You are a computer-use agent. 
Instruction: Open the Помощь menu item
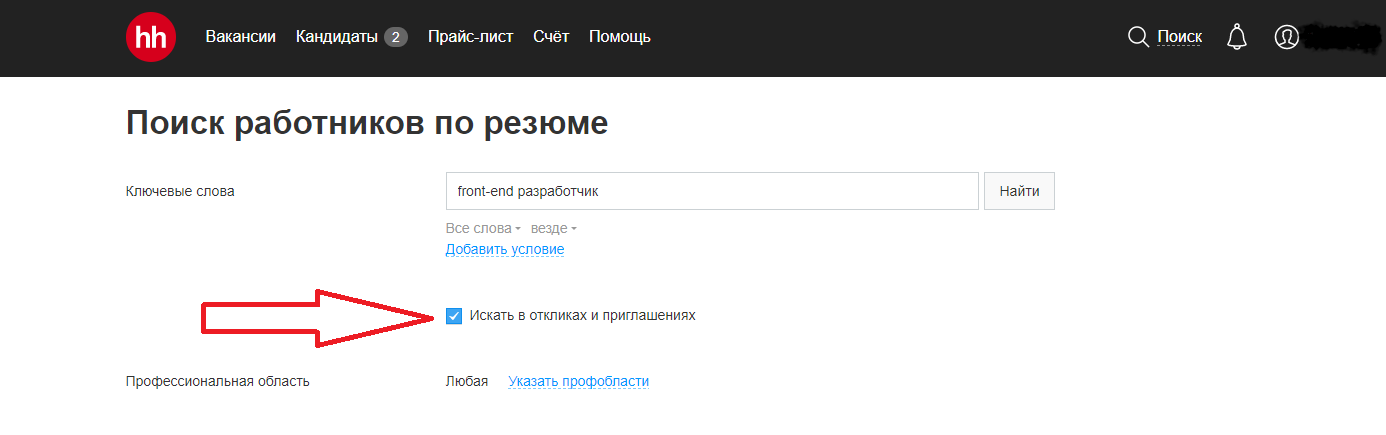tap(620, 37)
